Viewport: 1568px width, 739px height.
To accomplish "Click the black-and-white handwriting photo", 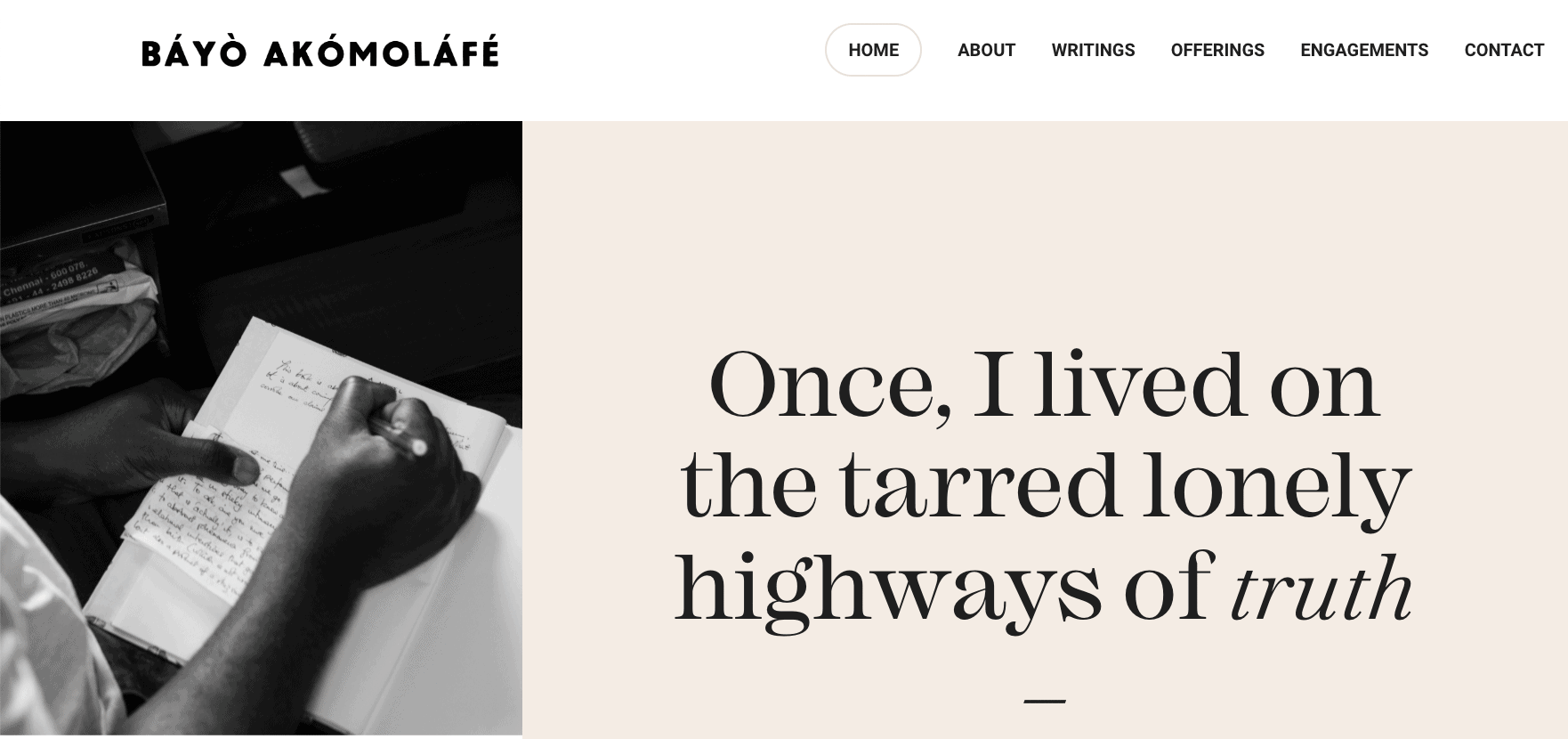I will [x=261, y=427].
